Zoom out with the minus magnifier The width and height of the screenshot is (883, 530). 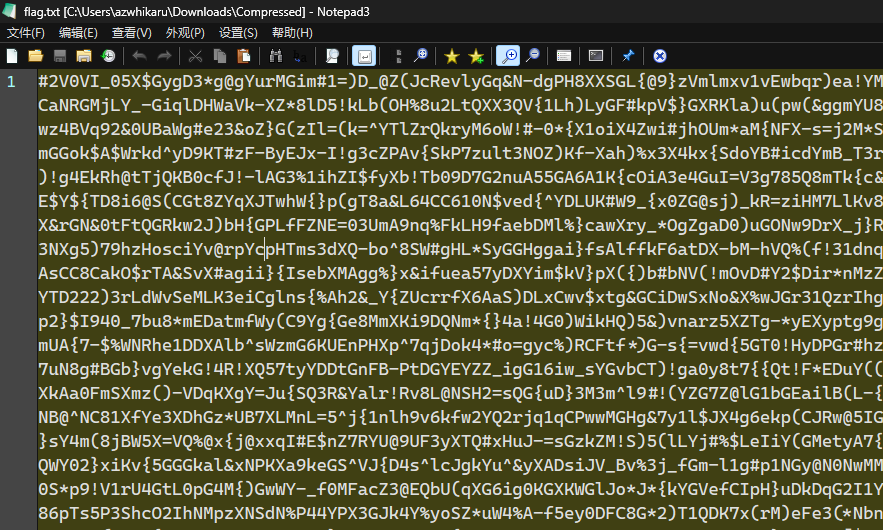tap(533, 56)
